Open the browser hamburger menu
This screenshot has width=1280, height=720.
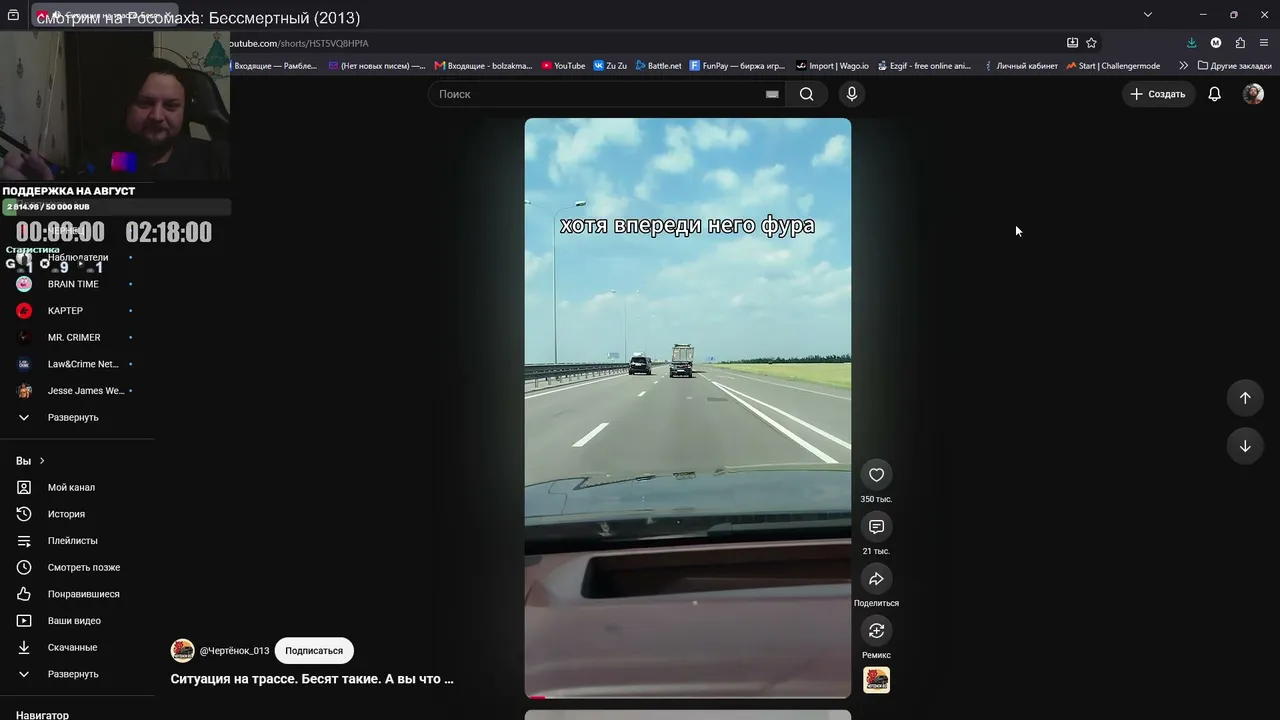pos(1264,43)
